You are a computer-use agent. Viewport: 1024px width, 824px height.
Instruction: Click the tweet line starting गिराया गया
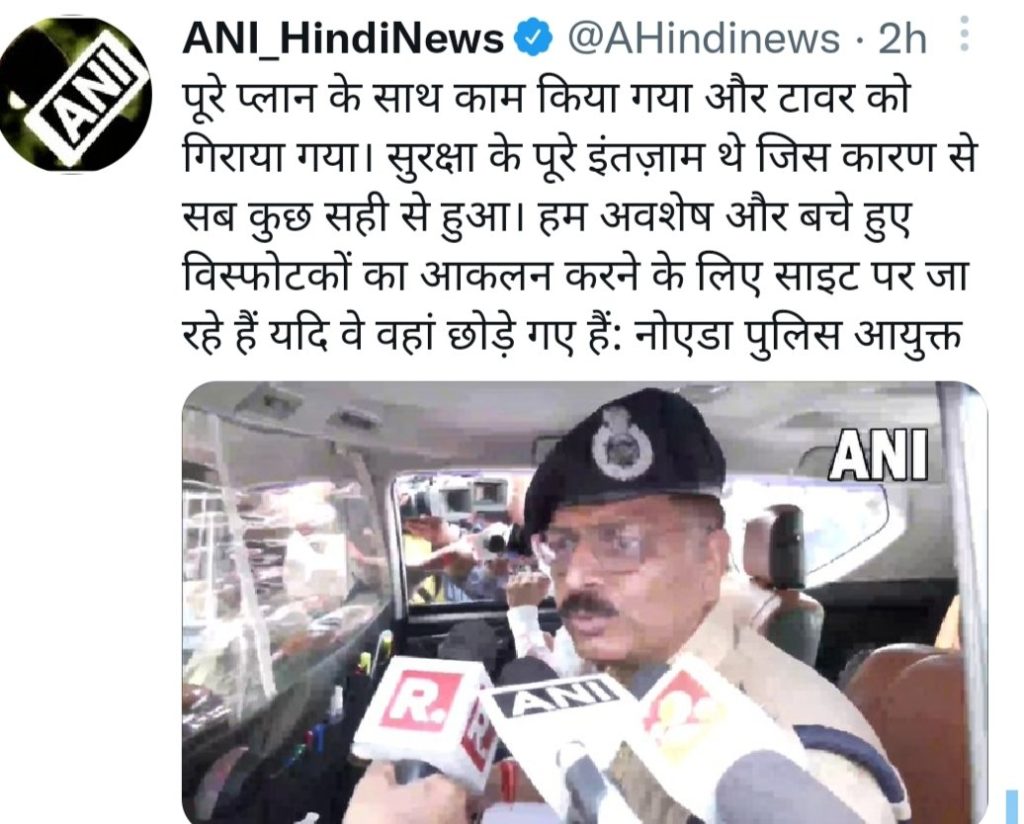(579, 158)
